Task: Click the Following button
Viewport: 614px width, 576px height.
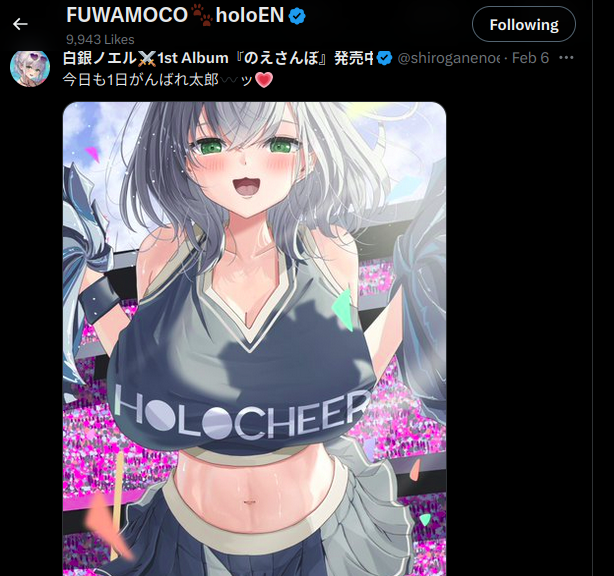Action: click(524, 24)
